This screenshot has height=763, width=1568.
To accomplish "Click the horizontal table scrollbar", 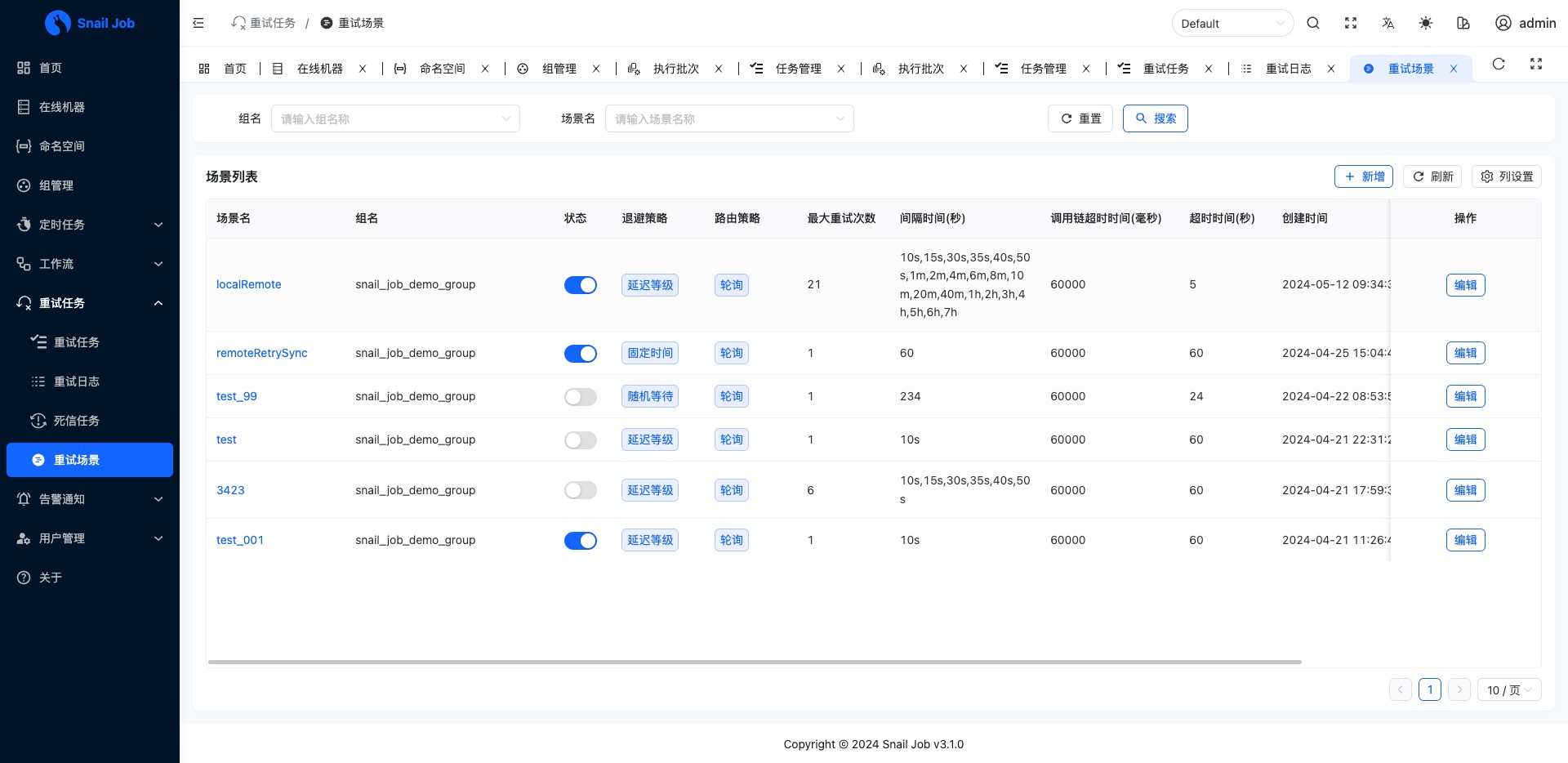I will 755,662.
